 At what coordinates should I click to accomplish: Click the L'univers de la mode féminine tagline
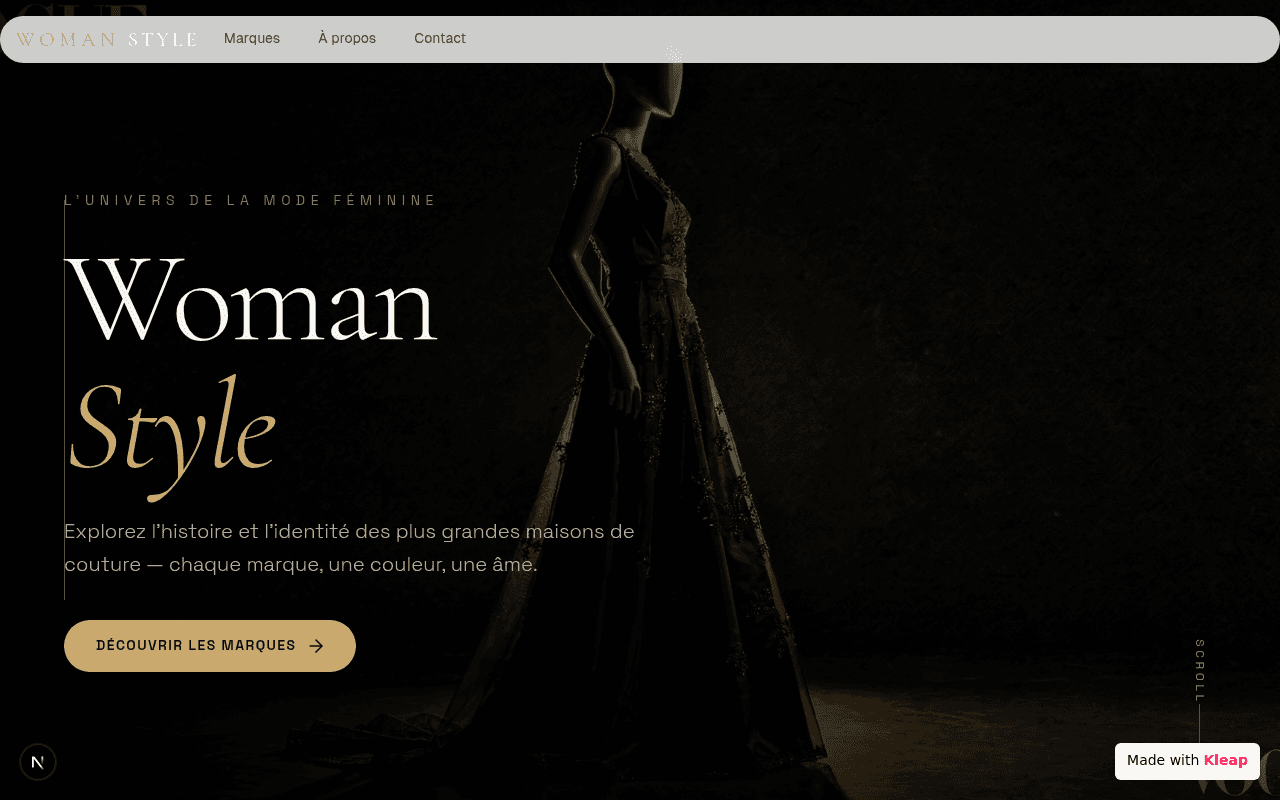pyautogui.click(x=250, y=200)
